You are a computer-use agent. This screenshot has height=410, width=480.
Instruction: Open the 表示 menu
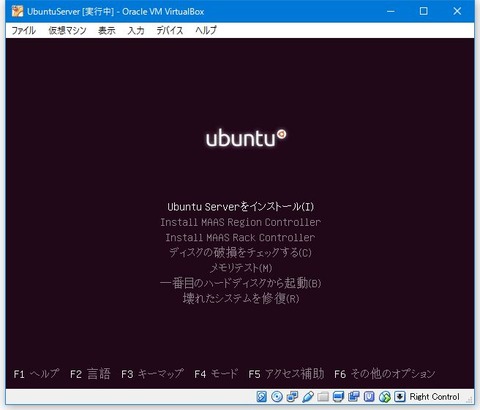107,31
